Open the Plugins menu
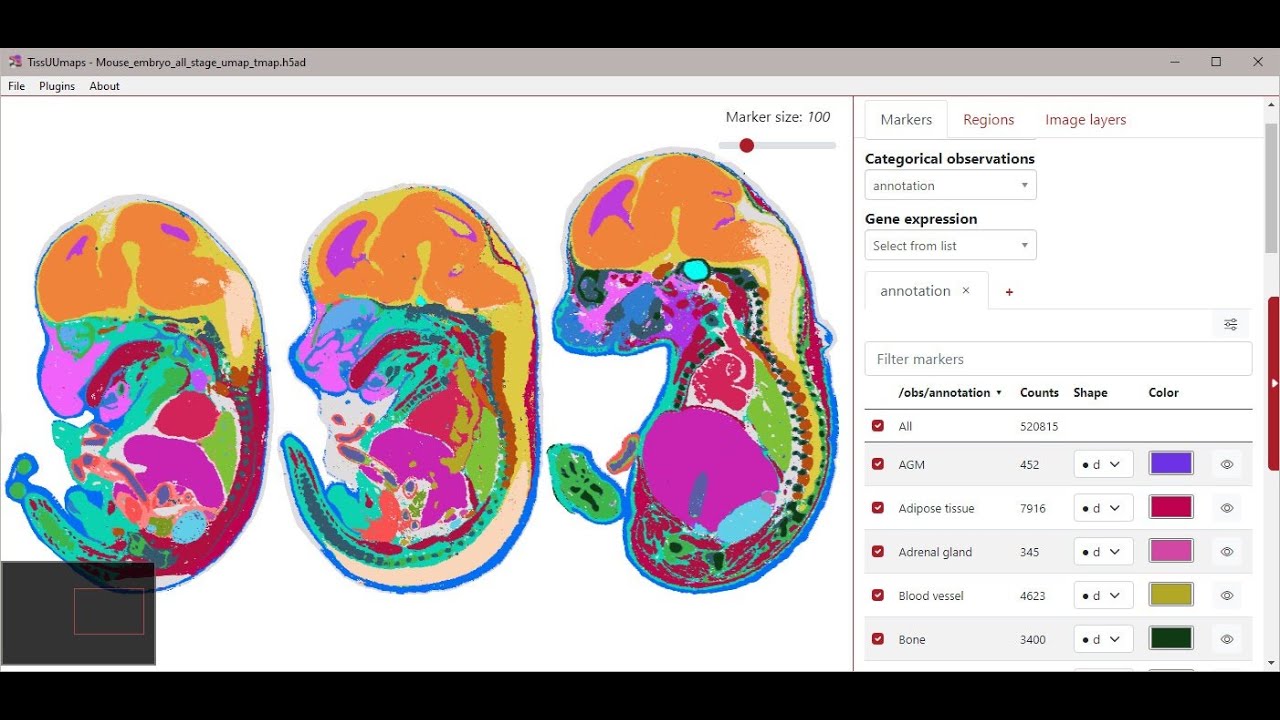1280x720 pixels. point(57,86)
